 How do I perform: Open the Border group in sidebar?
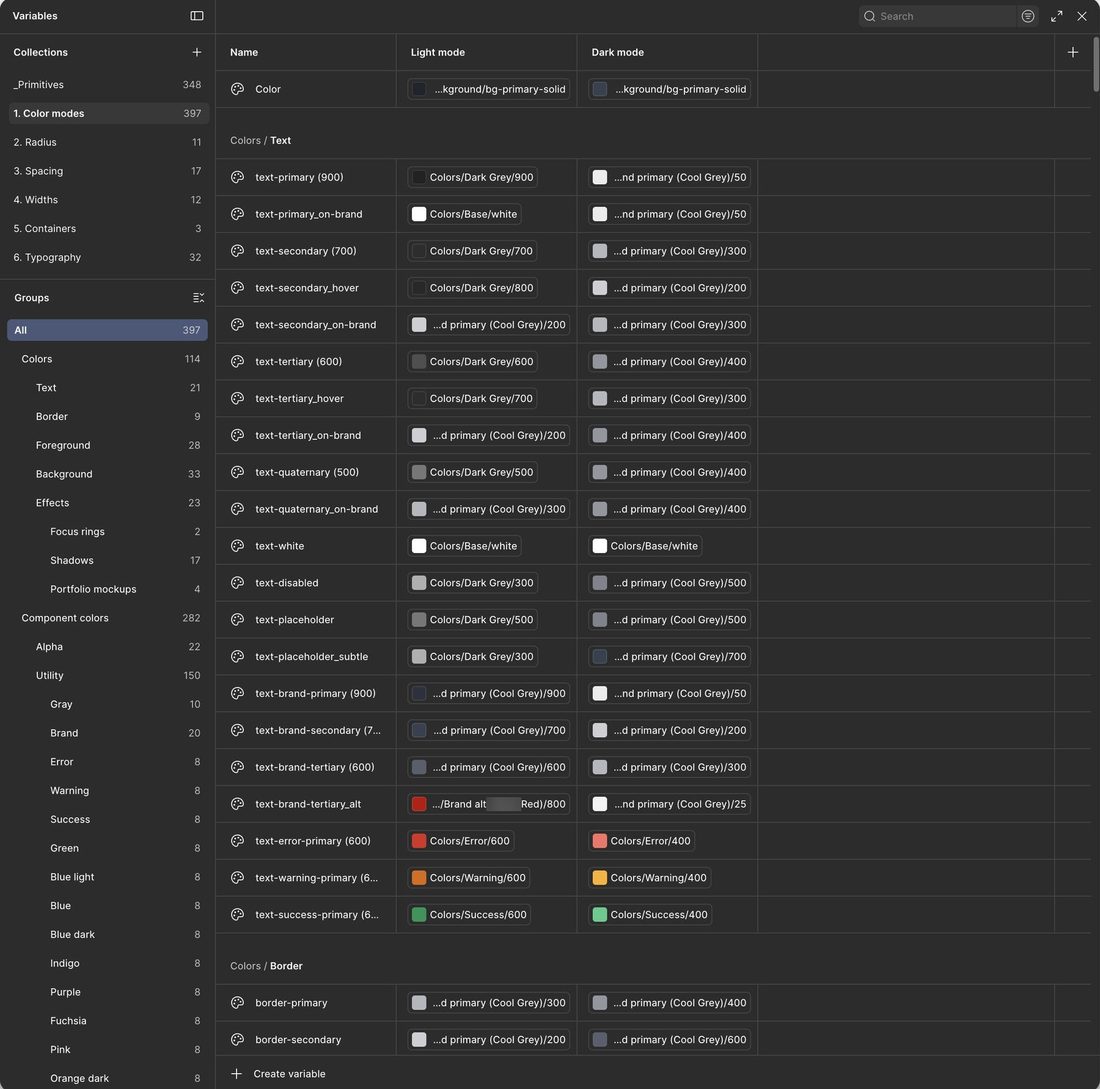click(x=107, y=416)
